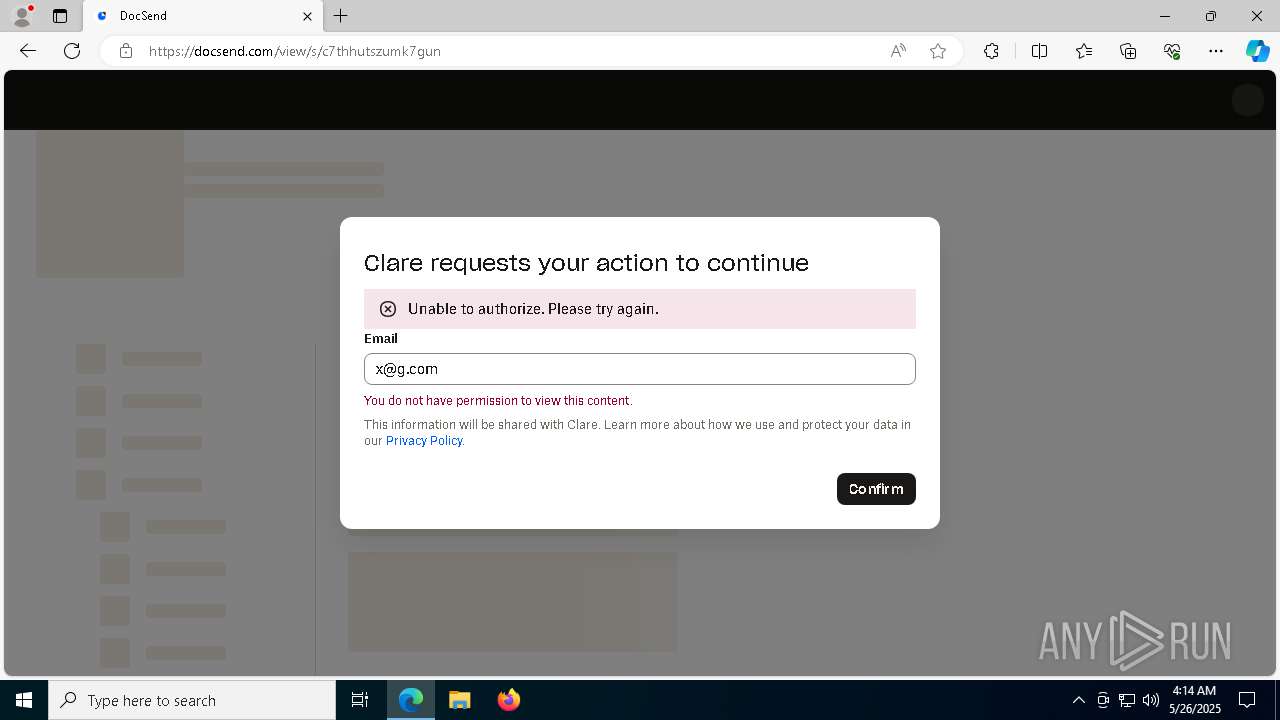This screenshot has height=720, width=1280.
Task: Open the Copilot sidebar icon
Action: click(1257, 51)
